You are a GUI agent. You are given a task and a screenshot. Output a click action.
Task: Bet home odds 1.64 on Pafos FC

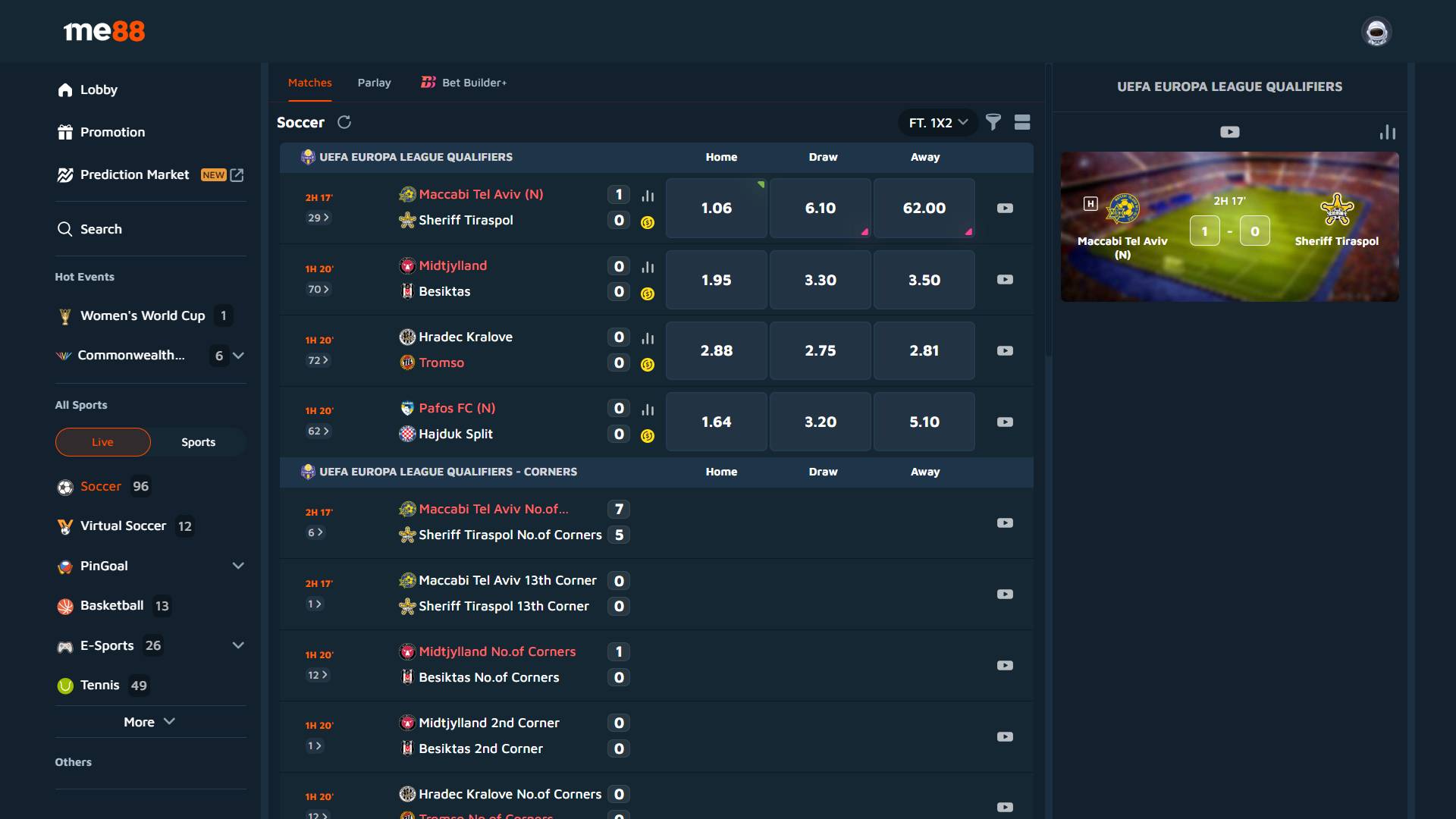click(717, 422)
